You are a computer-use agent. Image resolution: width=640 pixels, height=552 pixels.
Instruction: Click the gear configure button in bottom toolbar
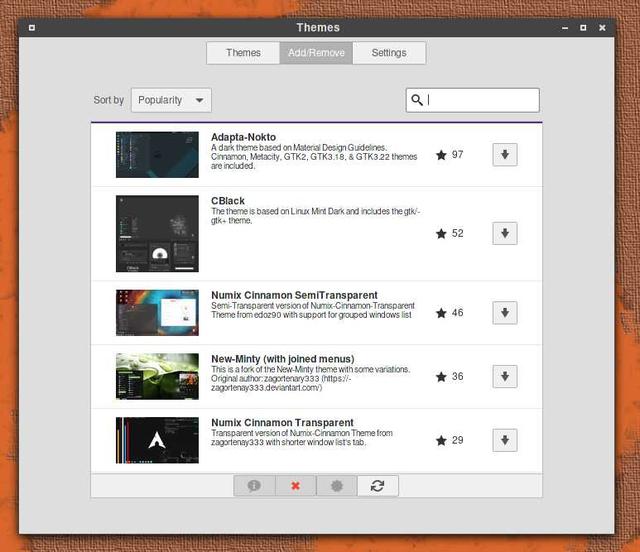[x=337, y=486]
